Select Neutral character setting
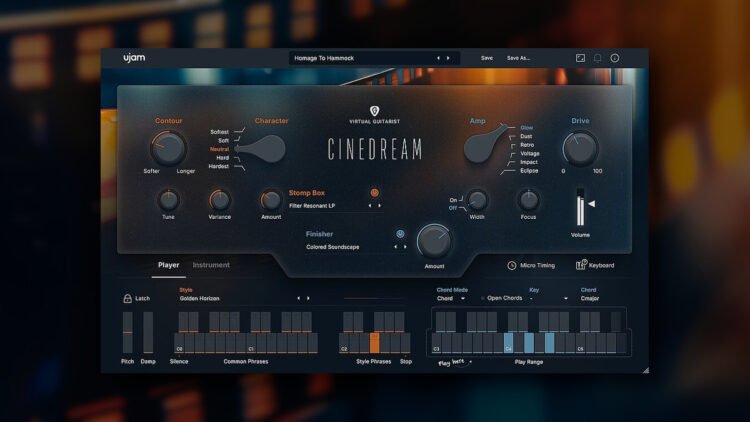 219,149
